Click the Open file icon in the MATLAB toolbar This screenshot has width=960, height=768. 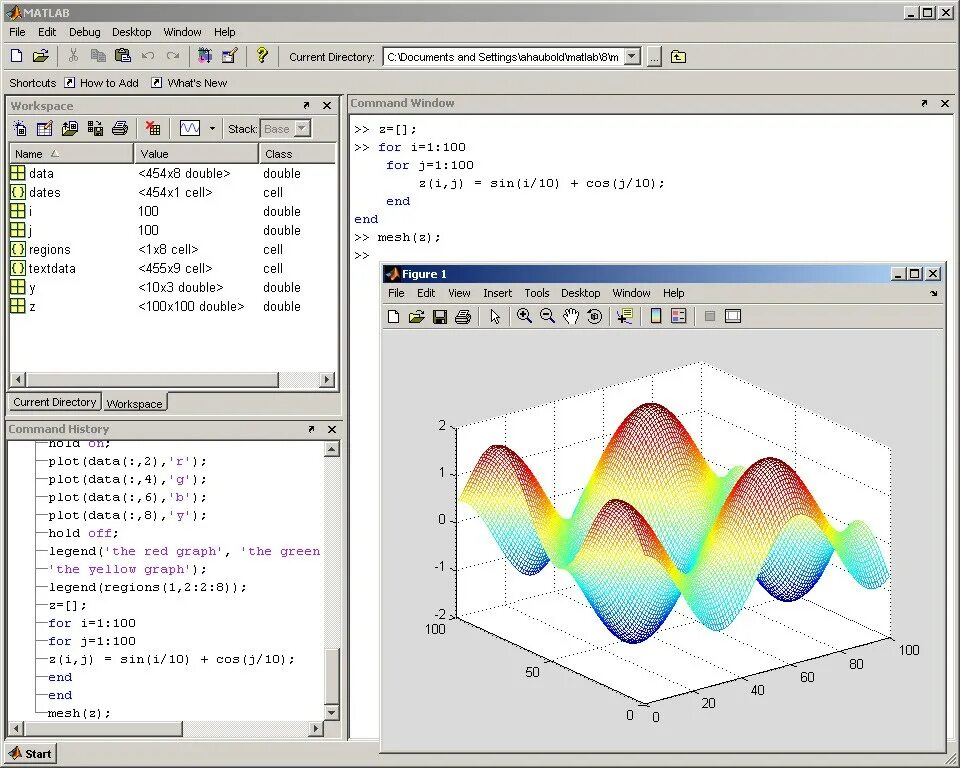click(40, 56)
